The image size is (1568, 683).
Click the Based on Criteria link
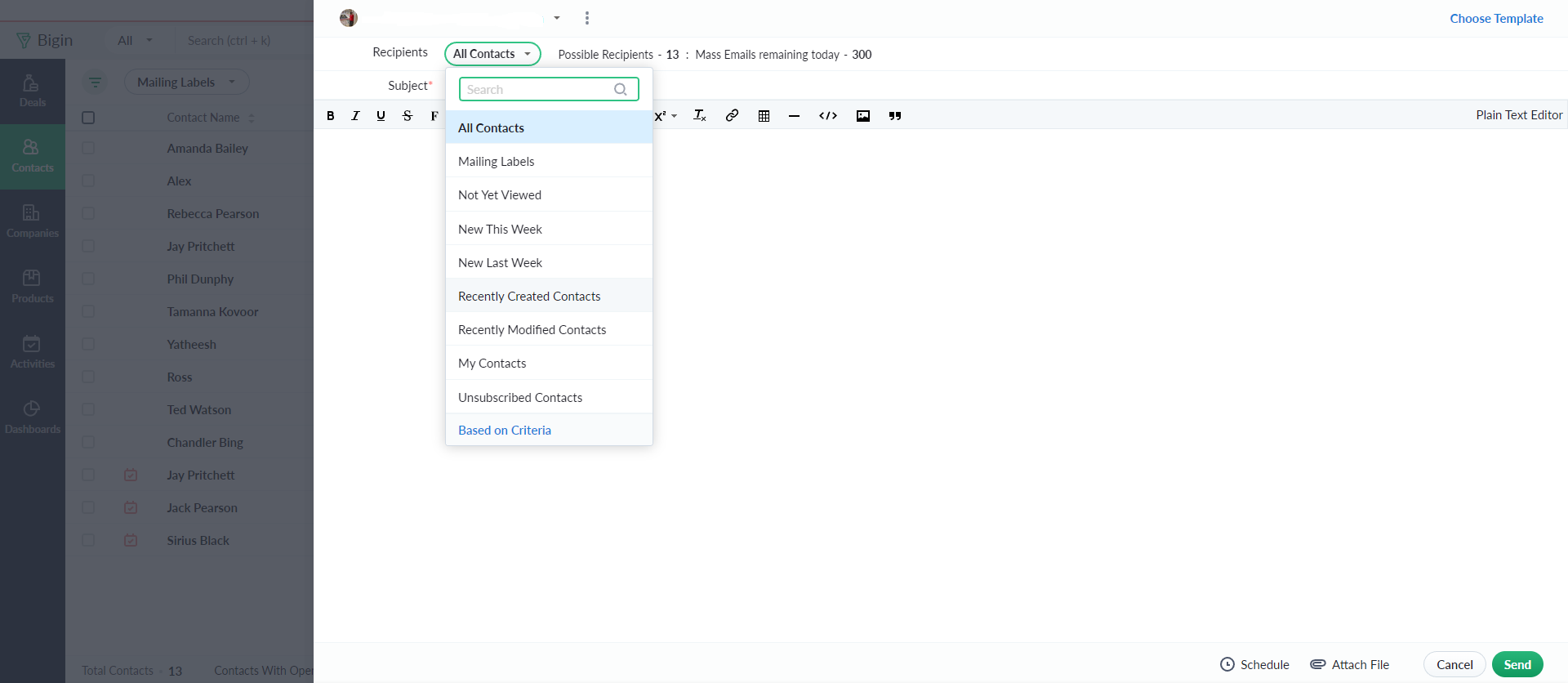(505, 431)
